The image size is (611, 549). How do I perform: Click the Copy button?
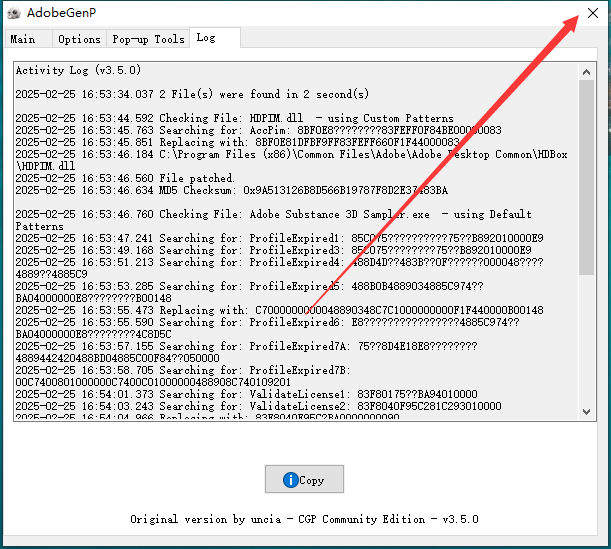(304, 479)
